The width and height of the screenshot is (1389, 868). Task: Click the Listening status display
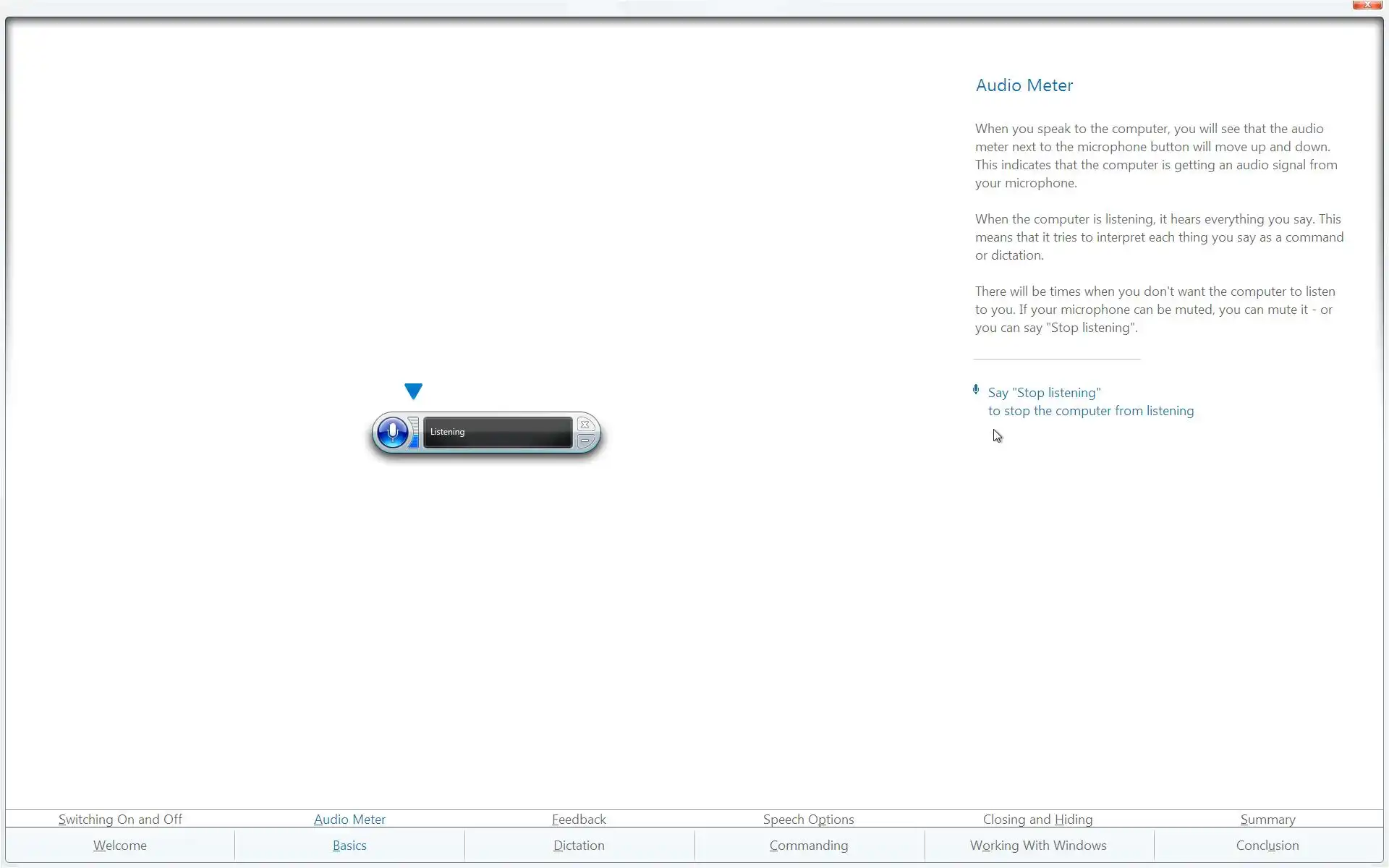tap(498, 433)
